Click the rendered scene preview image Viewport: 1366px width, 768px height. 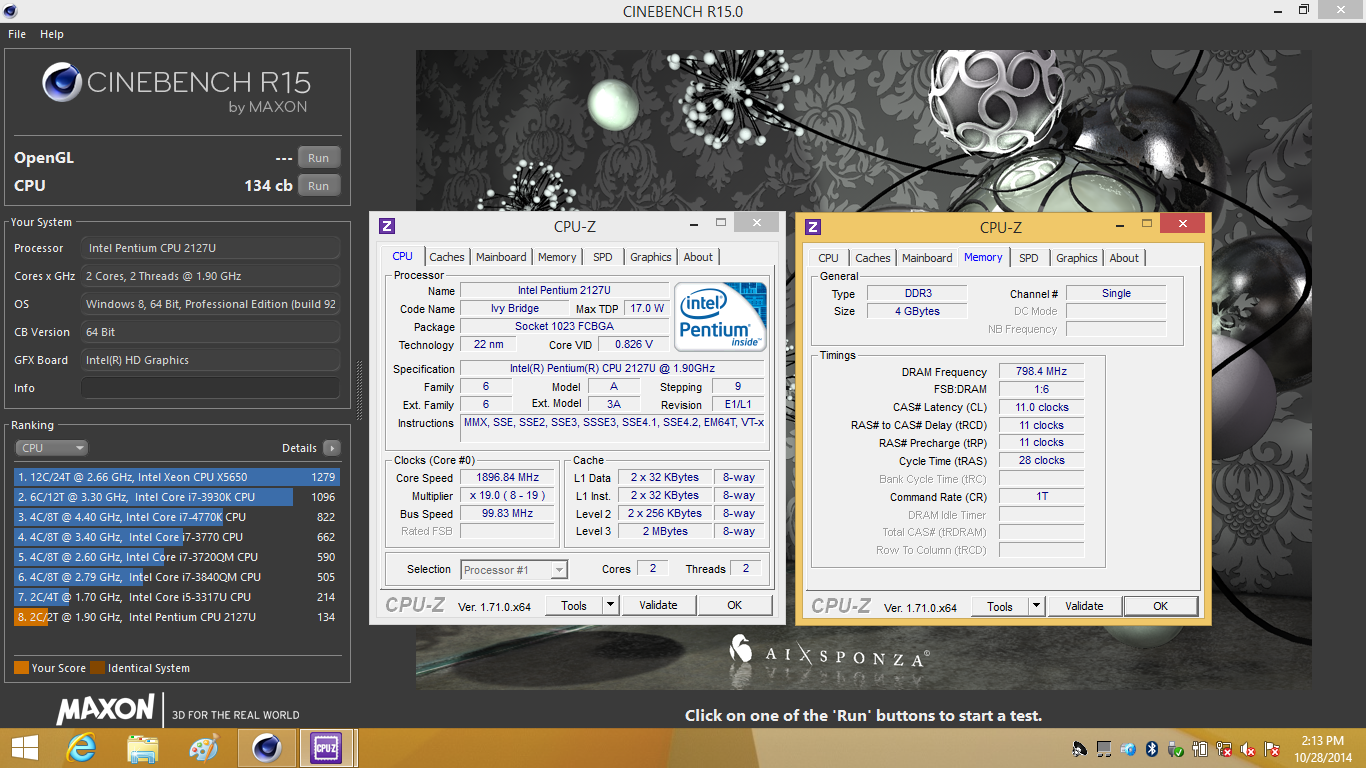[x=863, y=370]
